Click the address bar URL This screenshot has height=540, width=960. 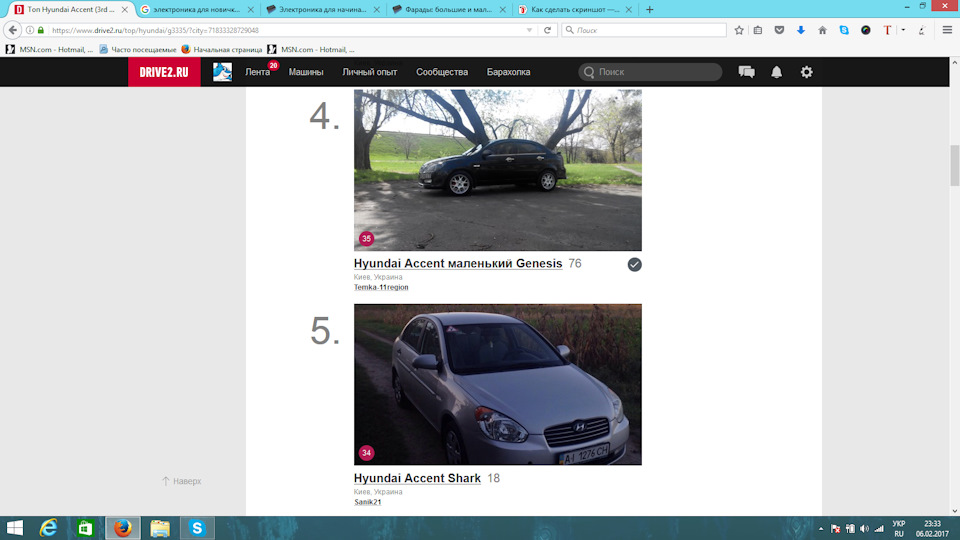(156, 30)
